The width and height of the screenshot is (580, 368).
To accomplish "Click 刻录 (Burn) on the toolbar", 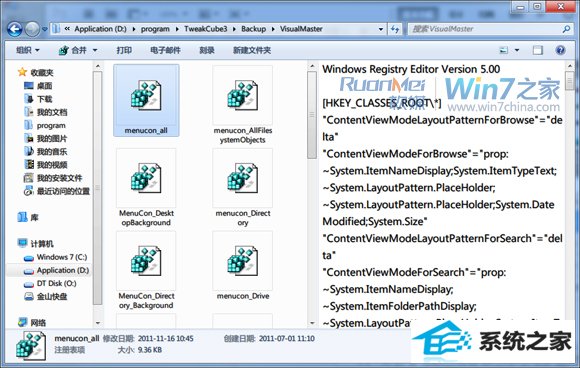I will 207,50.
